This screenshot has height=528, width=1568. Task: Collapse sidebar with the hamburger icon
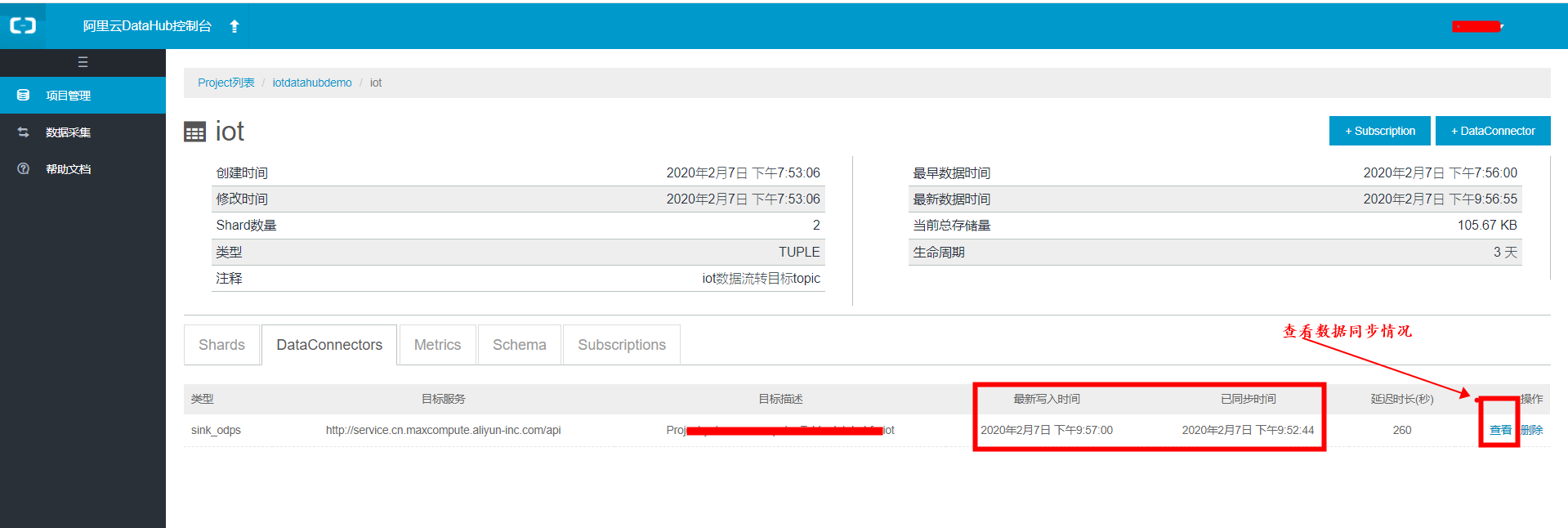click(83, 62)
